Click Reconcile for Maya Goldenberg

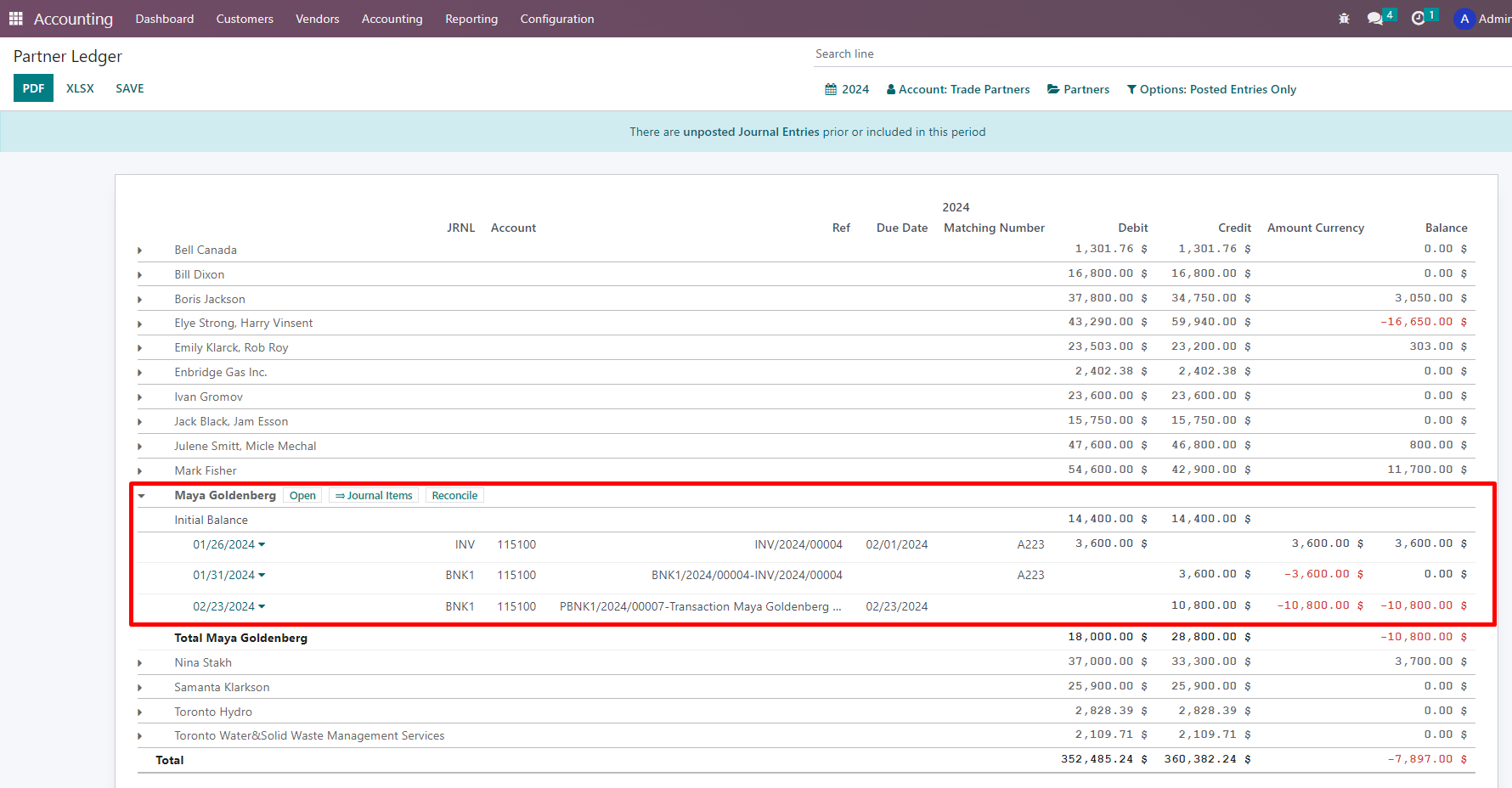pos(454,496)
